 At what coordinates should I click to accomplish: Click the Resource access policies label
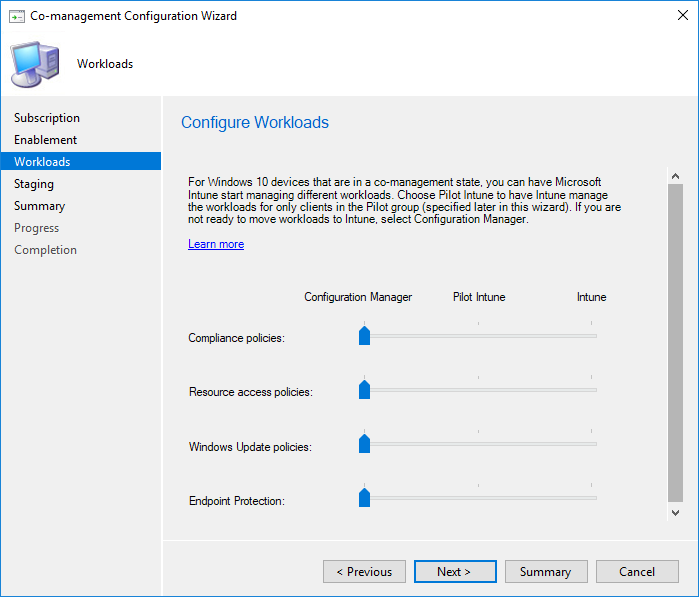pos(251,392)
